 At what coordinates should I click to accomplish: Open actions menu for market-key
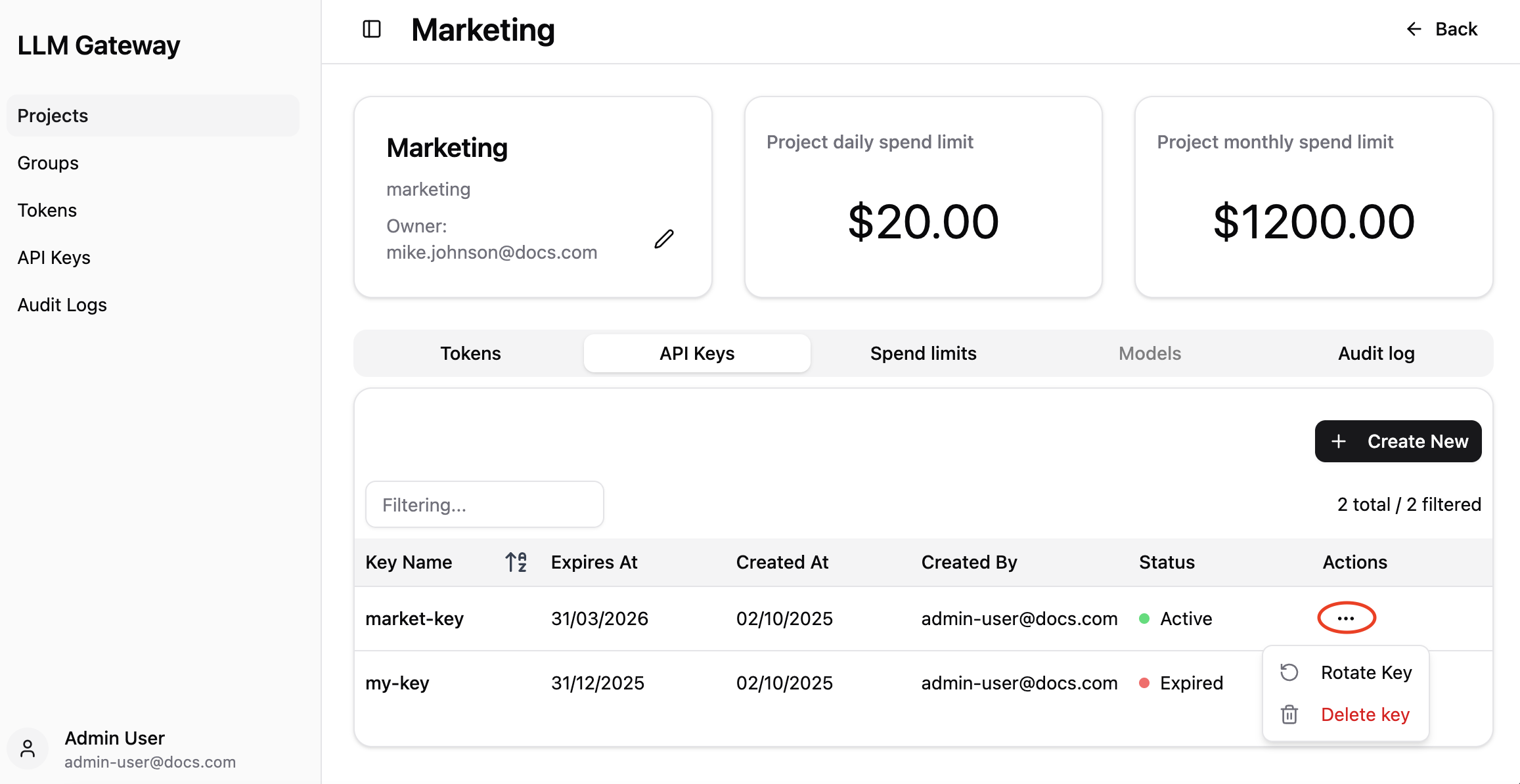[1346, 618]
